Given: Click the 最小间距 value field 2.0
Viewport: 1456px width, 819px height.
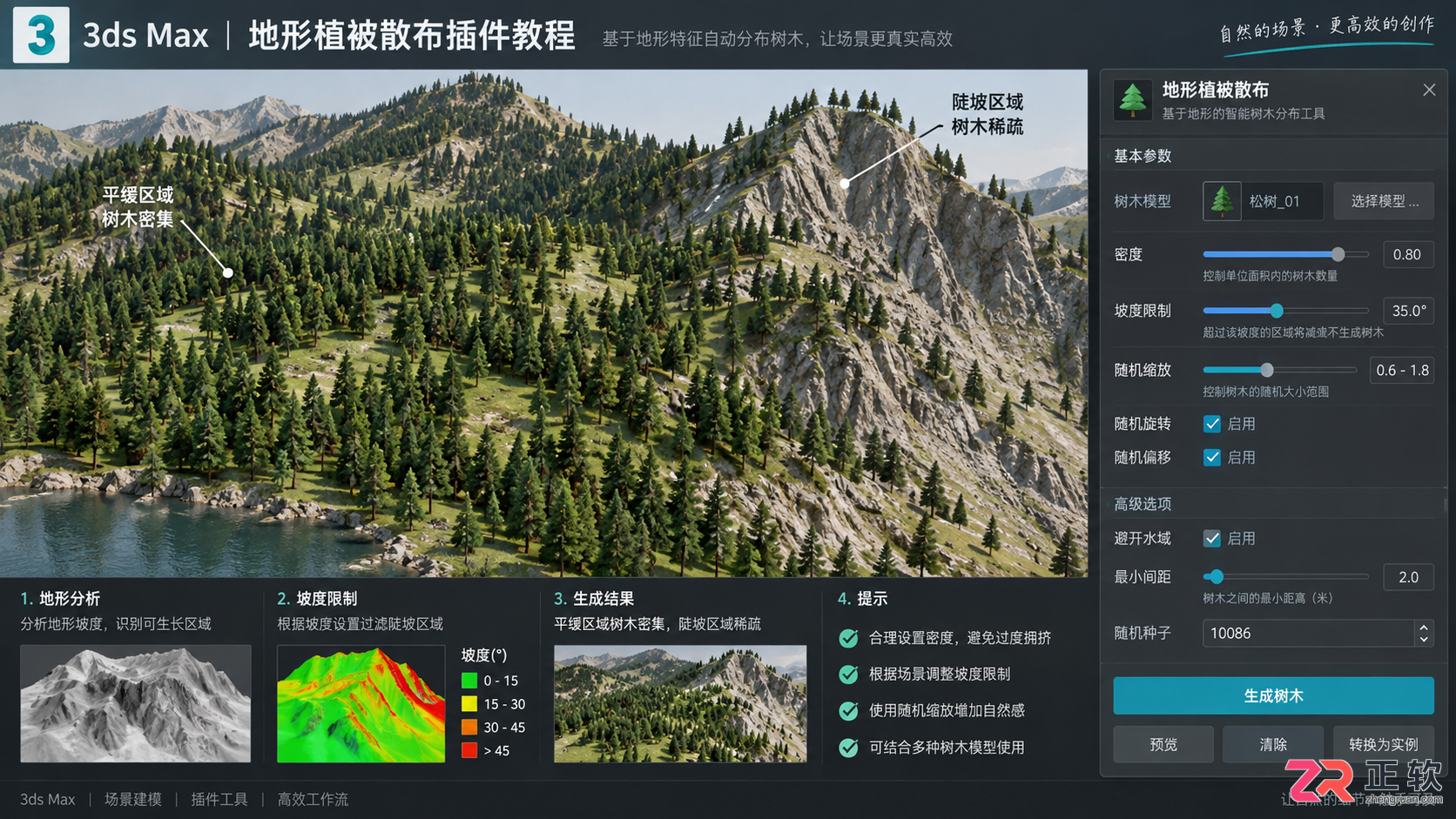Looking at the screenshot, I should (1408, 577).
